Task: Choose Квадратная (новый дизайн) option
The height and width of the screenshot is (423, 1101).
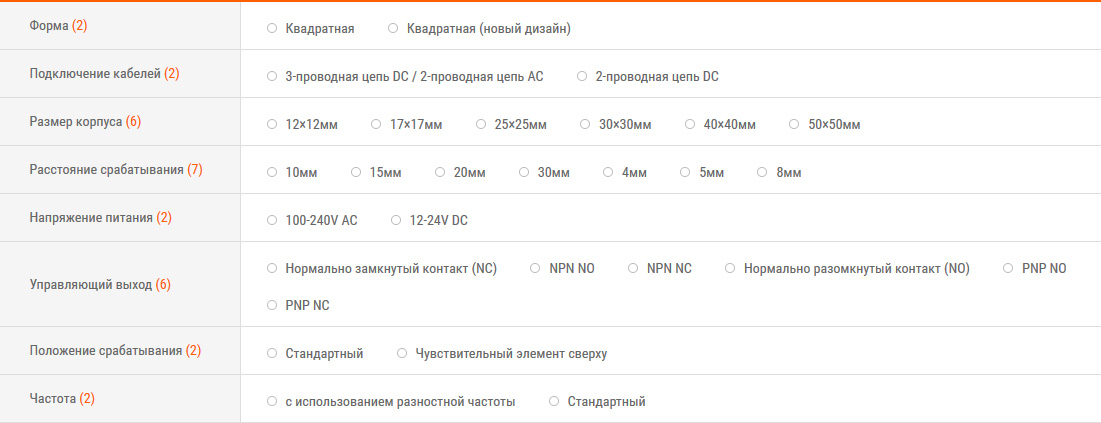Action: [x=393, y=29]
